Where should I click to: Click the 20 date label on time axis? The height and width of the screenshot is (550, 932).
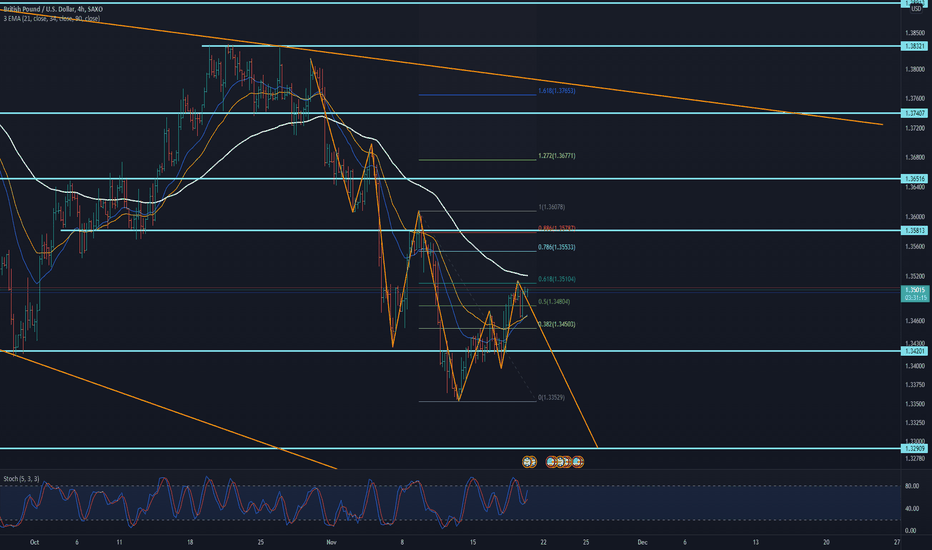[x=826, y=542]
